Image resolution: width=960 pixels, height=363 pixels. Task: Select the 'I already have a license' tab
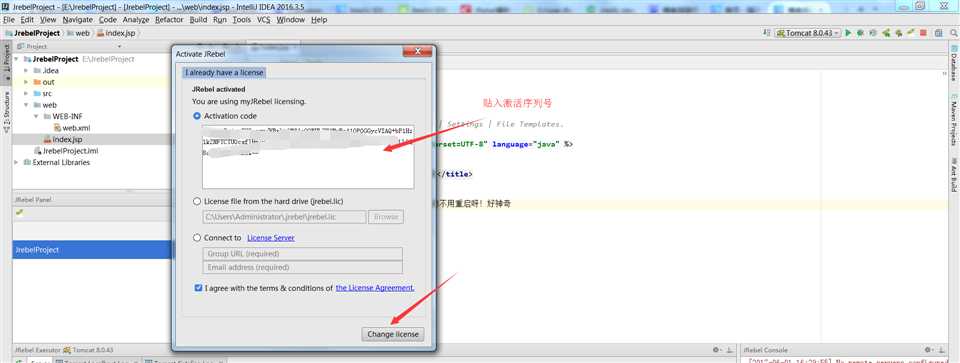tap(225, 72)
